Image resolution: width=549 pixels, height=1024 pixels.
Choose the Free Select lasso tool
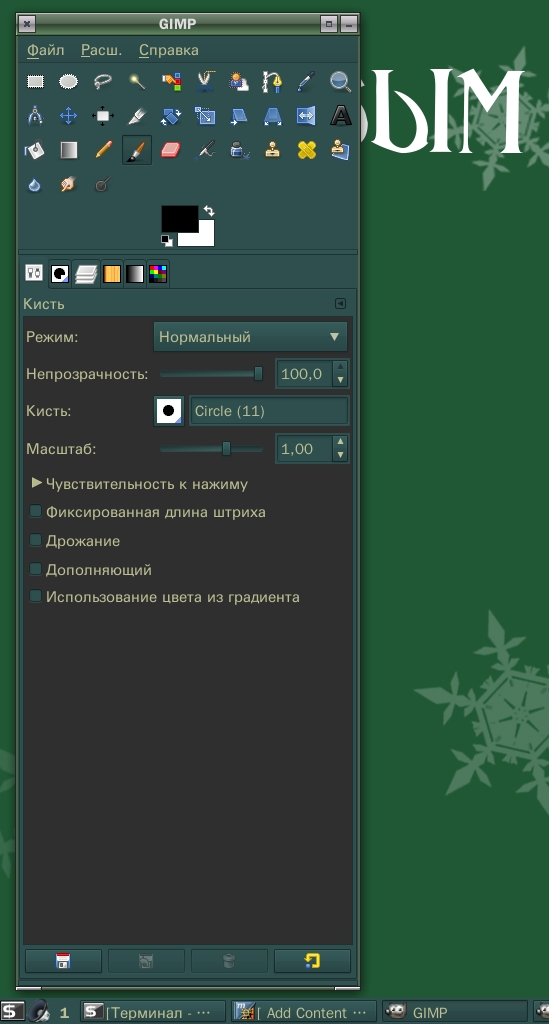coord(102,82)
